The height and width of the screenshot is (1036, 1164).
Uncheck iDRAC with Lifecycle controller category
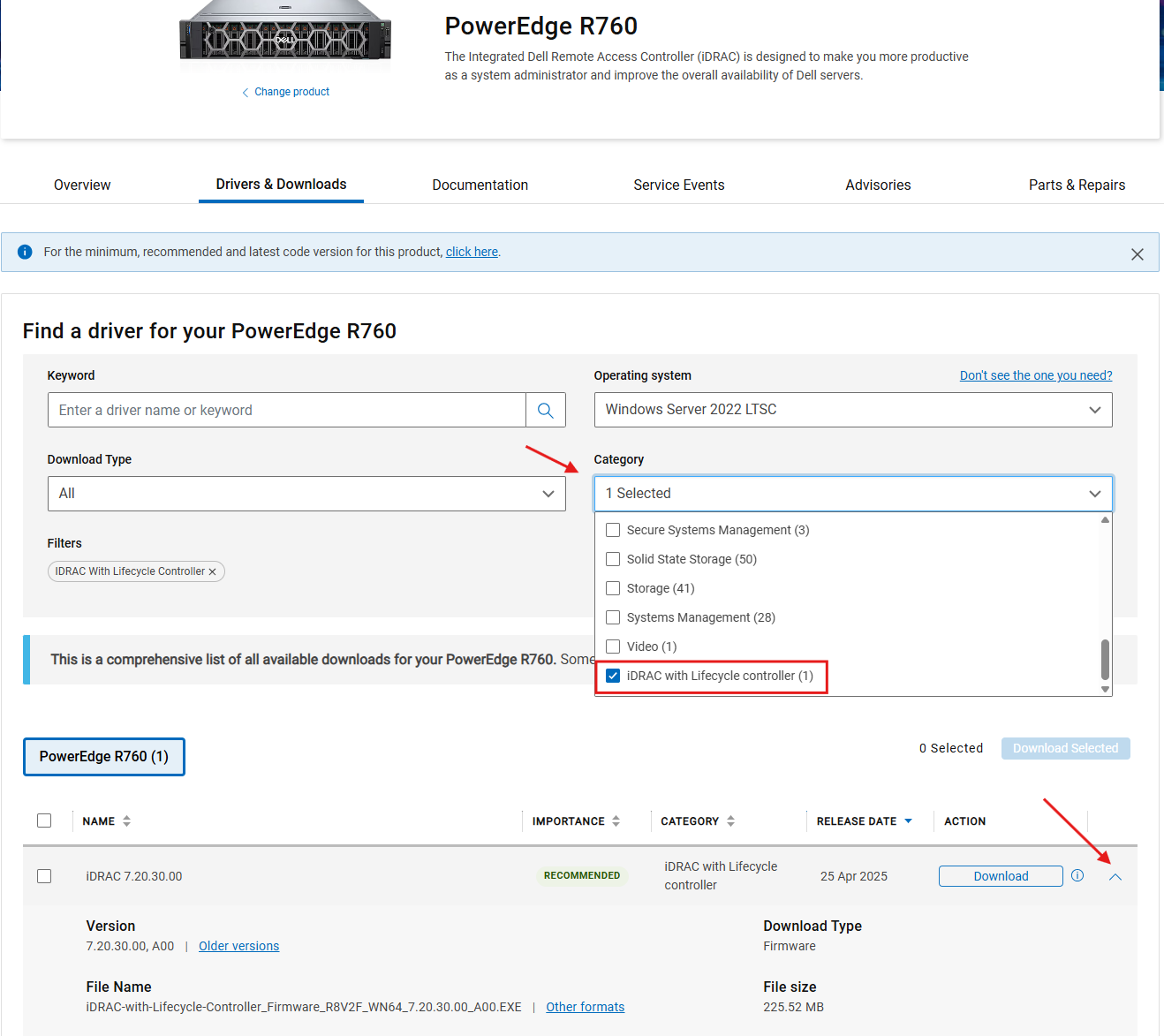click(613, 676)
